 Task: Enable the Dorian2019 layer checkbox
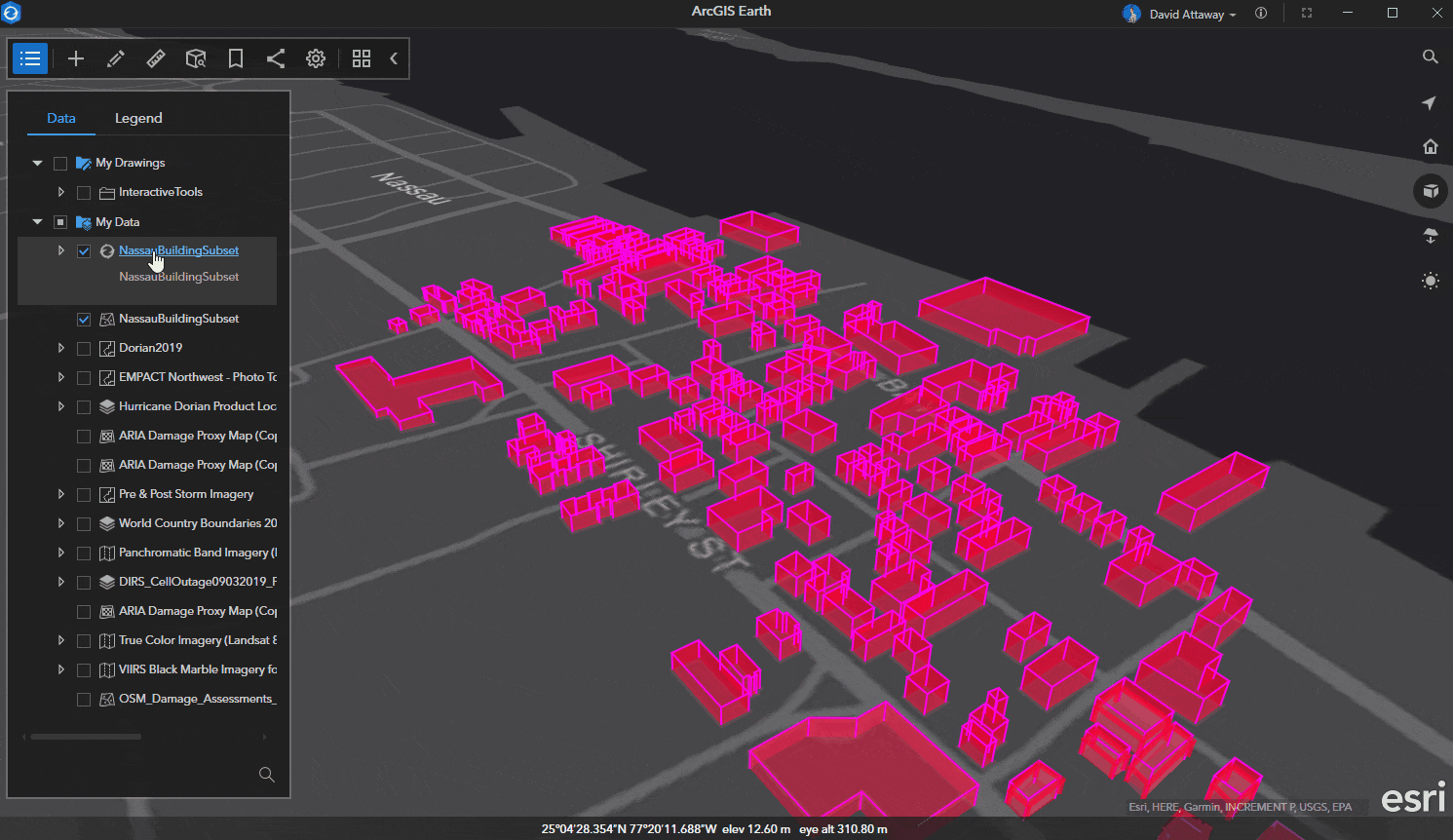click(x=84, y=349)
